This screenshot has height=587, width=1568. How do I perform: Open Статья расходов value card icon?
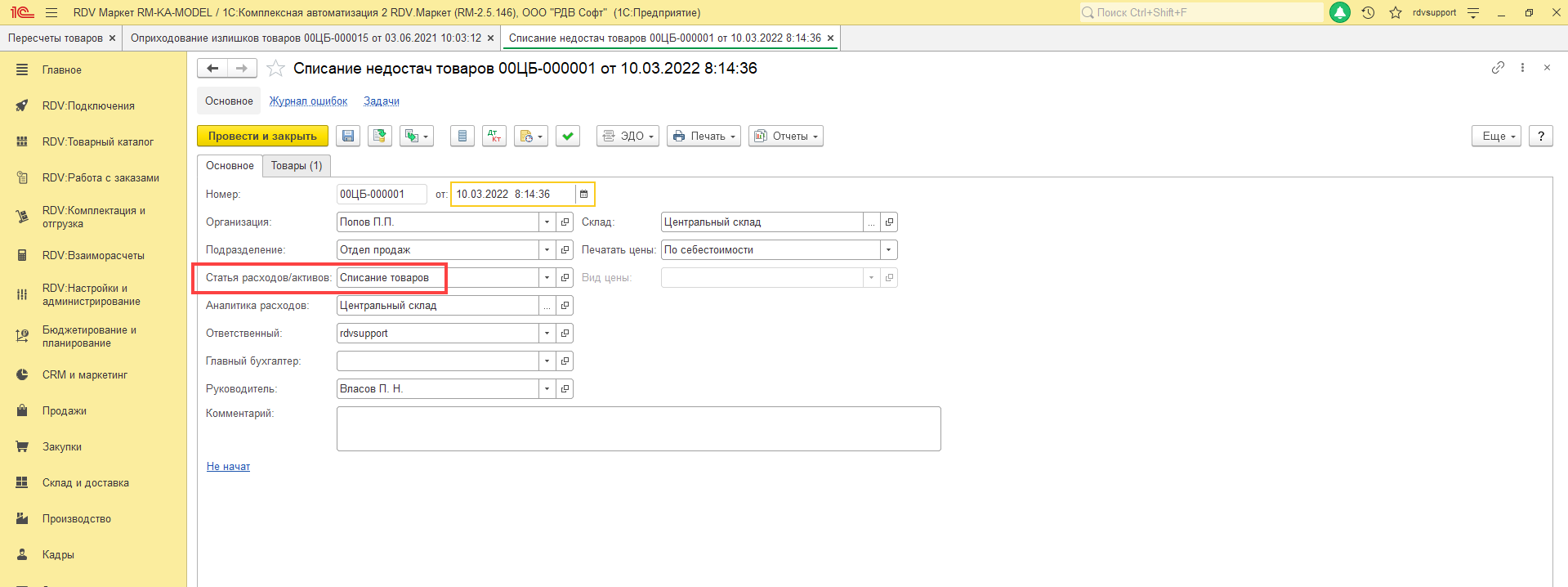pos(565,278)
